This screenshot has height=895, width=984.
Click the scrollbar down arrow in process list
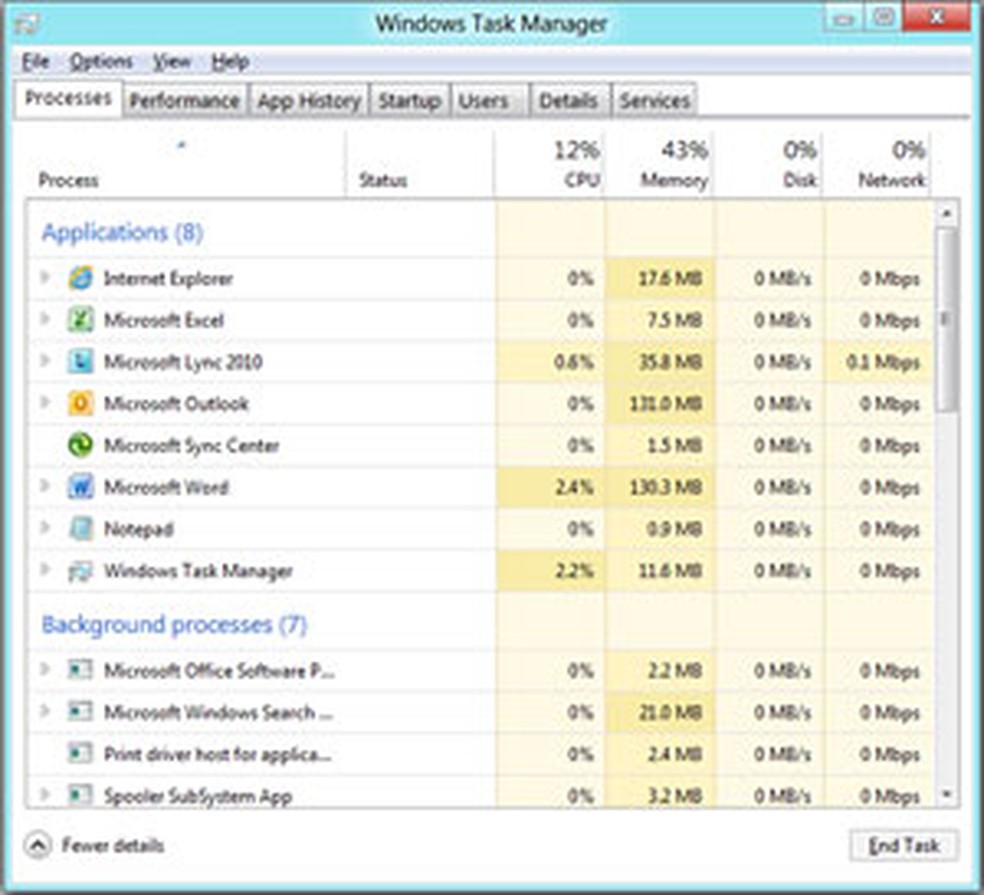click(946, 795)
